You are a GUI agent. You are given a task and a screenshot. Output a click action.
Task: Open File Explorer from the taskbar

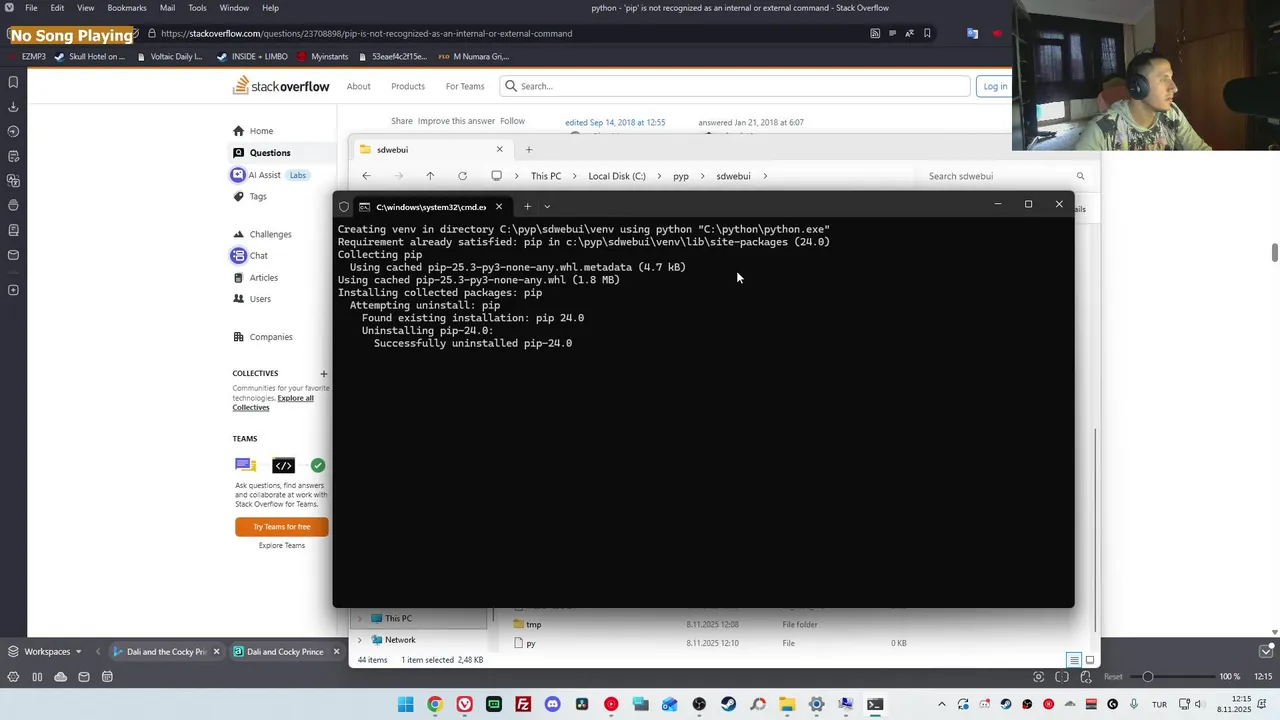point(787,704)
